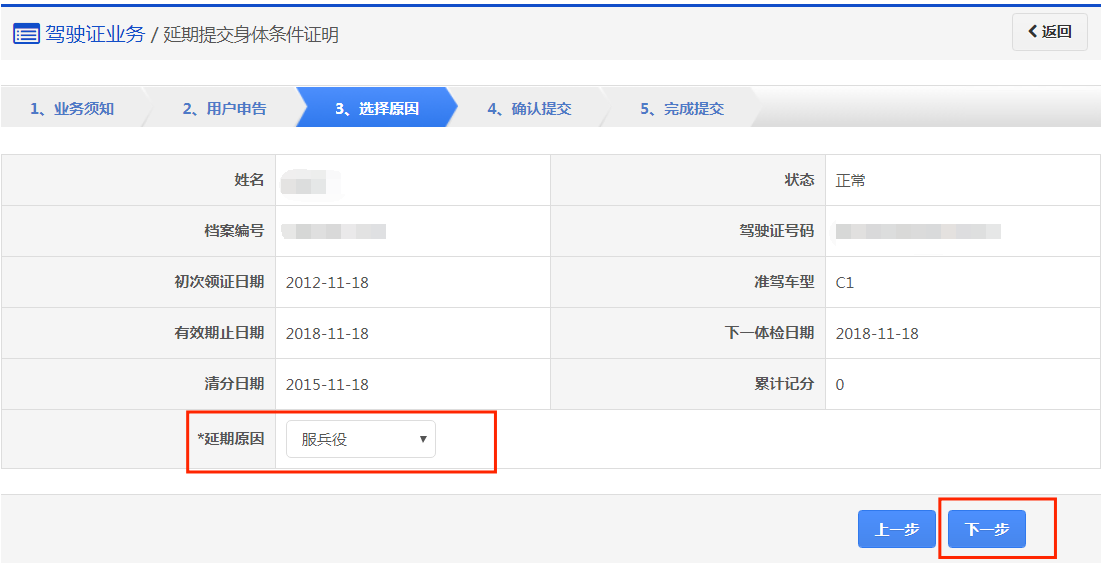1105x569 pixels.
Task: Click the 返回 back button
Action: point(1049,32)
